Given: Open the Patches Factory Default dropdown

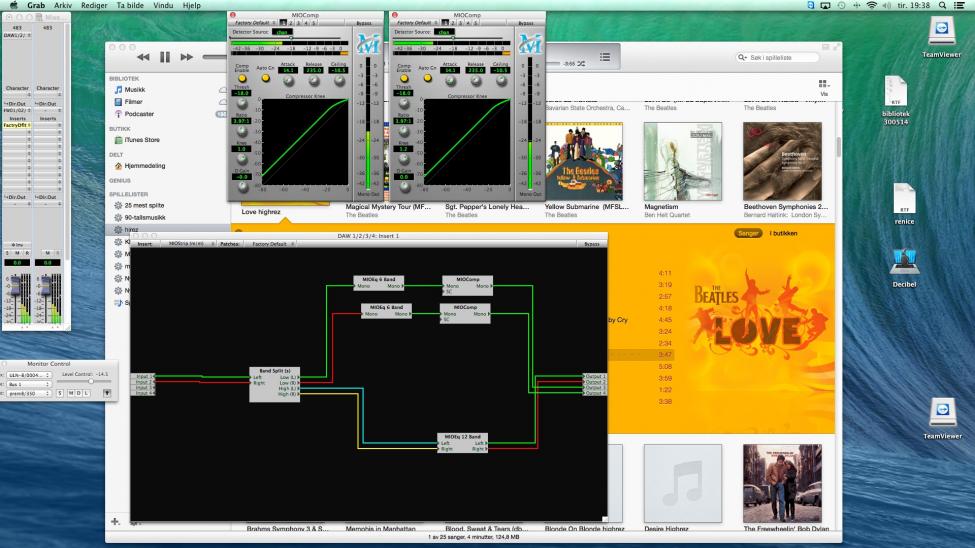Looking at the screenshot, I should (272, 244).
